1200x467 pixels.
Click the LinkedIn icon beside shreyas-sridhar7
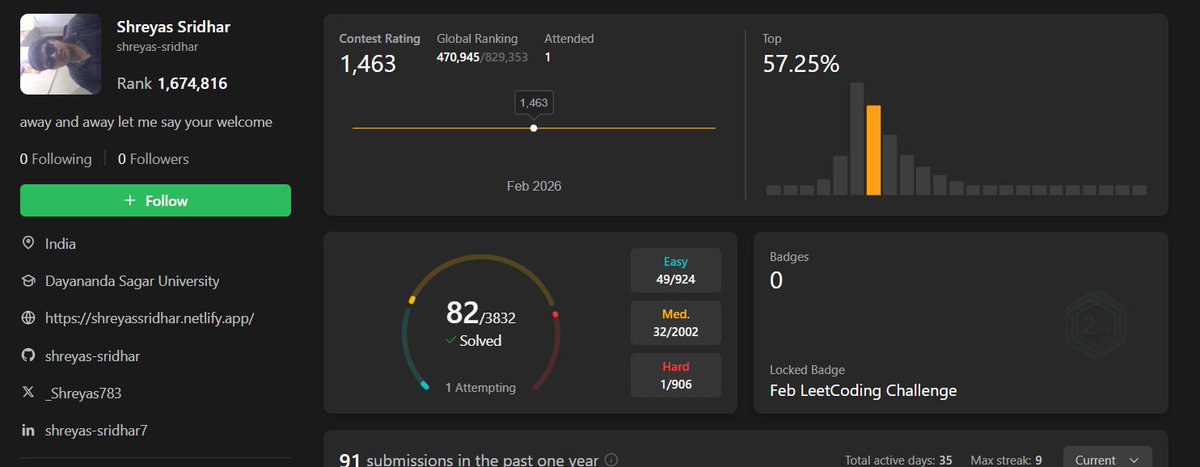tap(28, 430)
